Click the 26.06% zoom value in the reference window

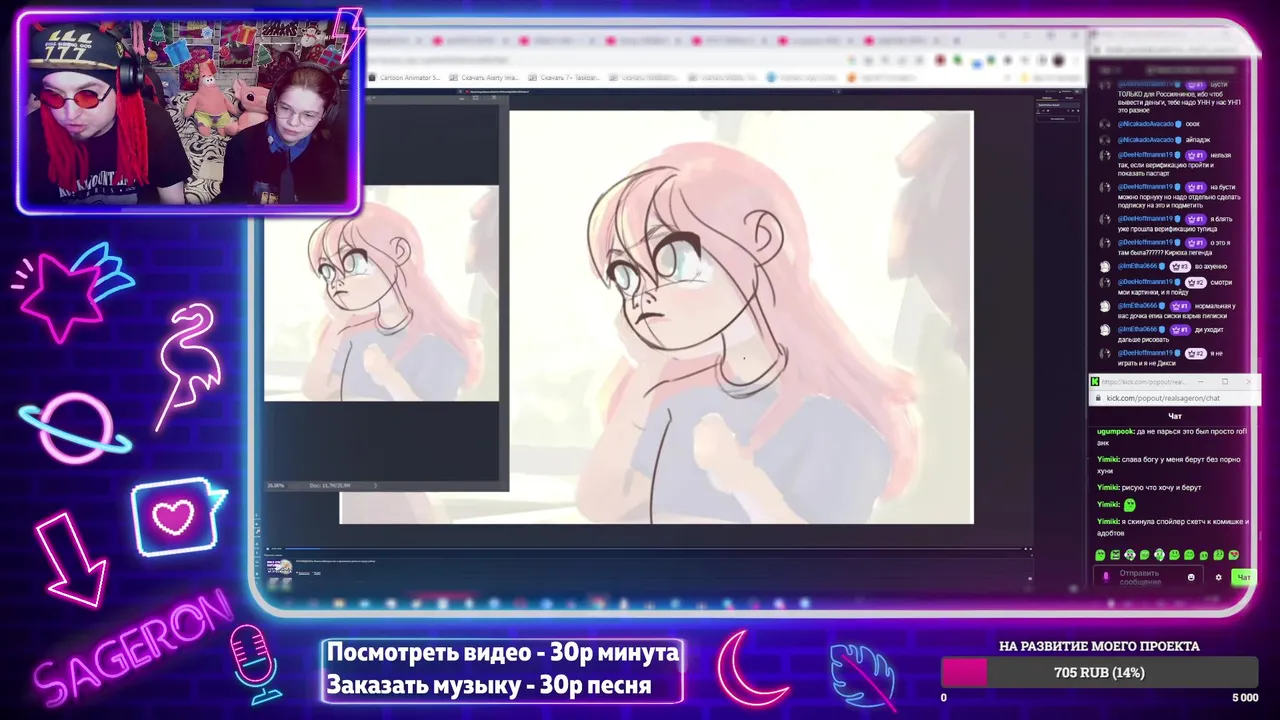276,486
